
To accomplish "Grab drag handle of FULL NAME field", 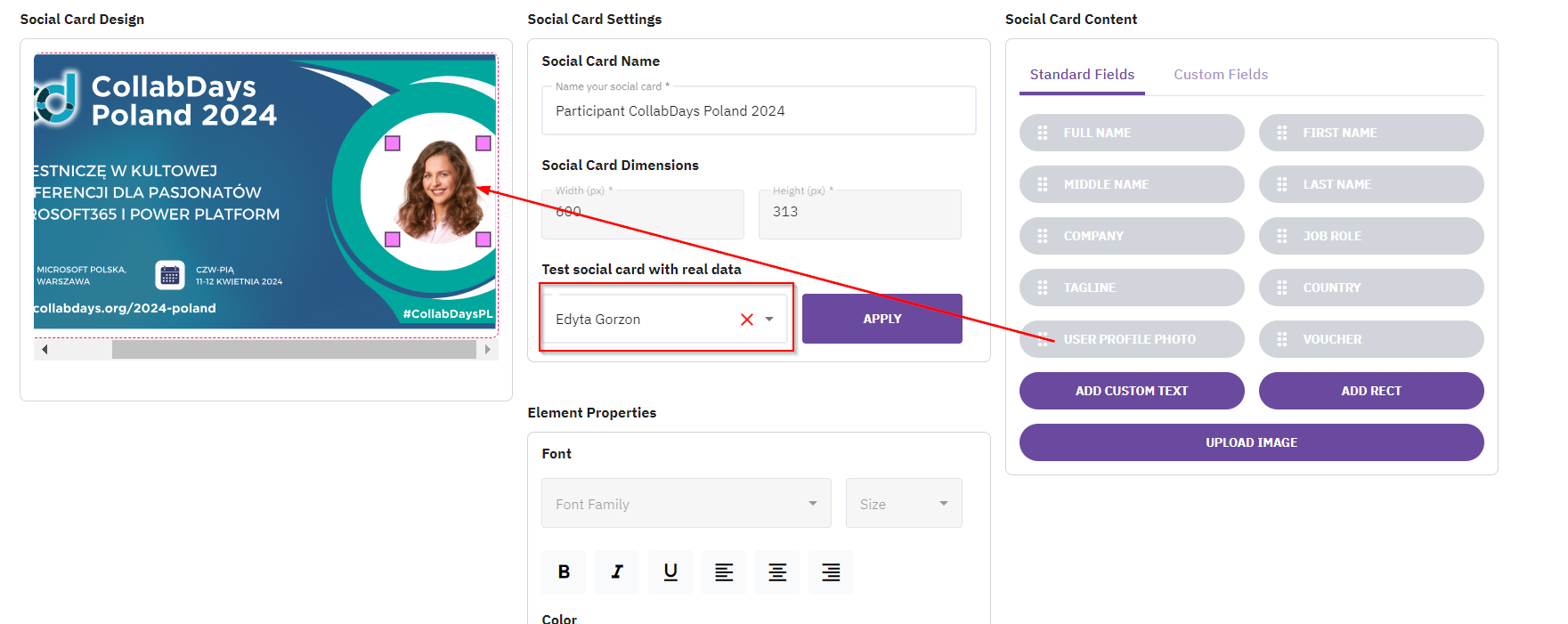I will pos(1043,133).
